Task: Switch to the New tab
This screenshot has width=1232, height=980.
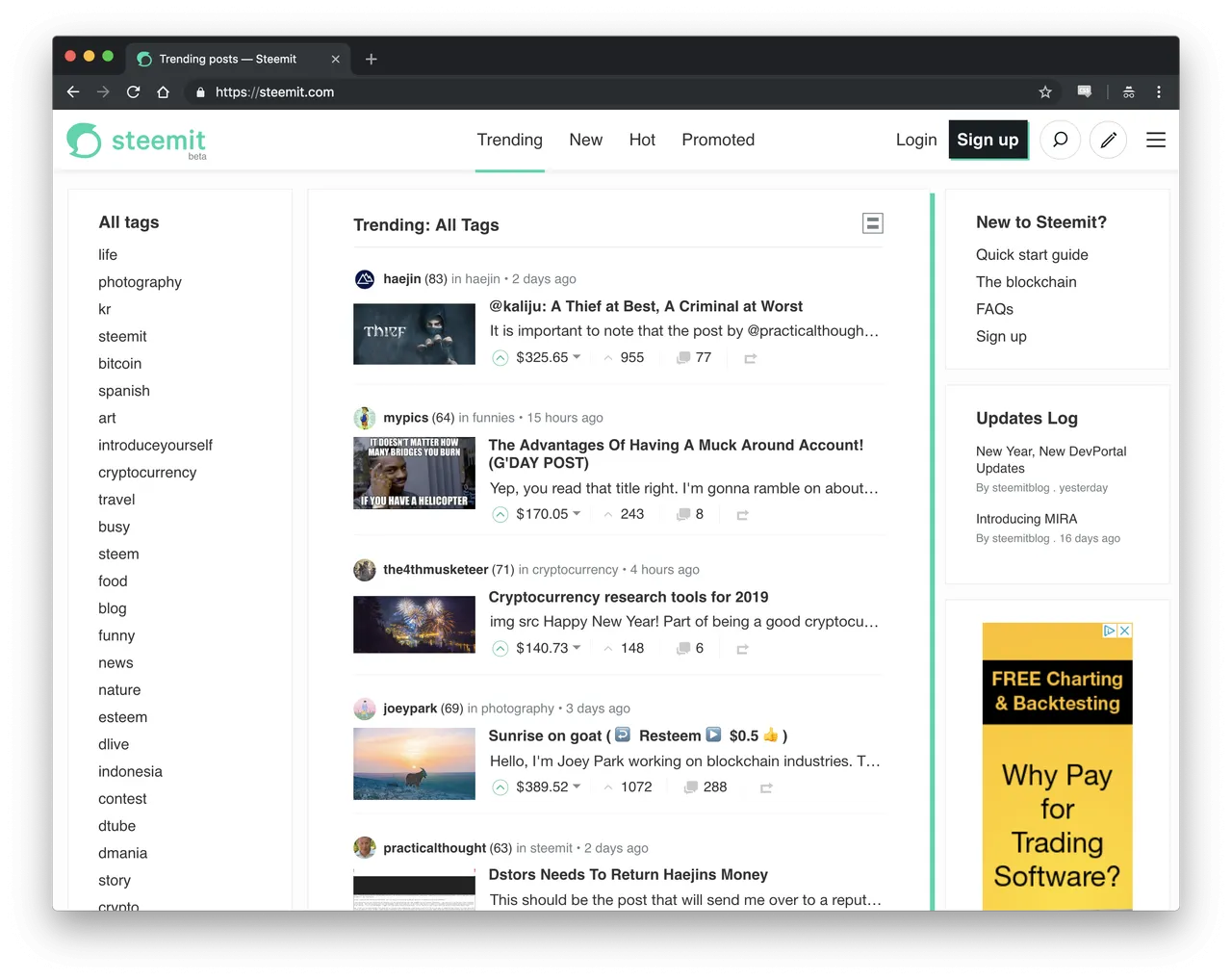Action: coord(586,141)
